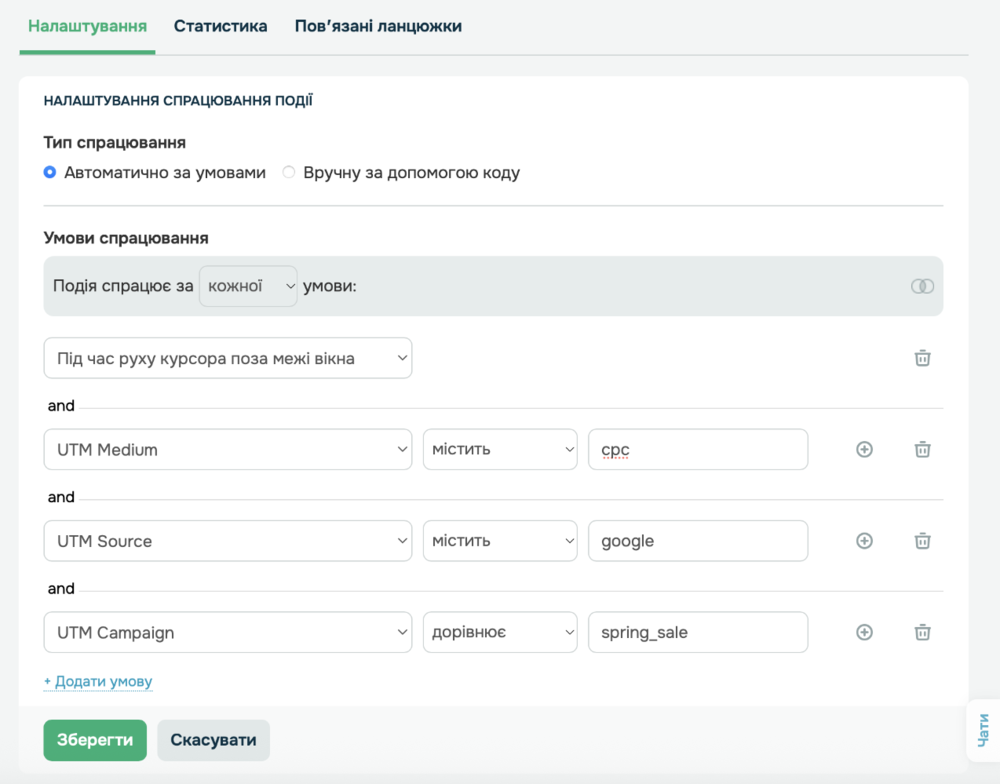This screenshot has height=784, width=1000.
Task: Open 'дорівнює' operator dropdown
Action: [x=499, y=632]
